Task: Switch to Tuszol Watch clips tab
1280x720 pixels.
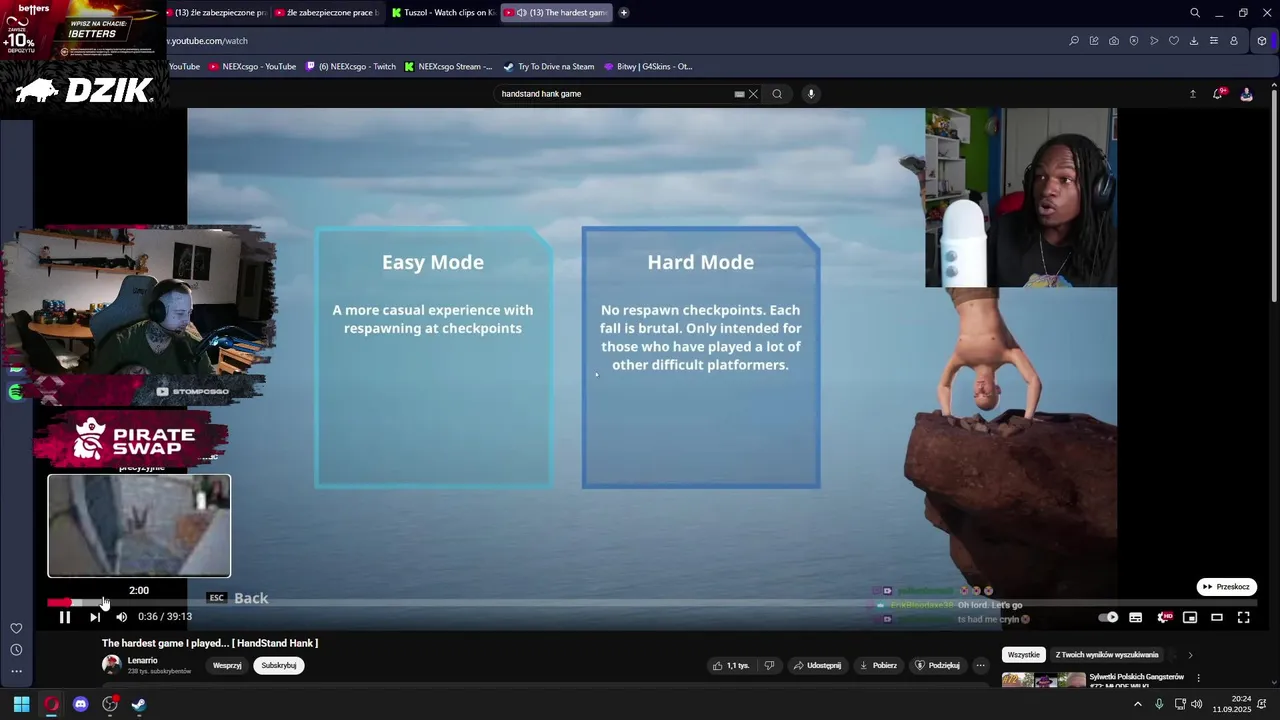Action: pos(443,13)
